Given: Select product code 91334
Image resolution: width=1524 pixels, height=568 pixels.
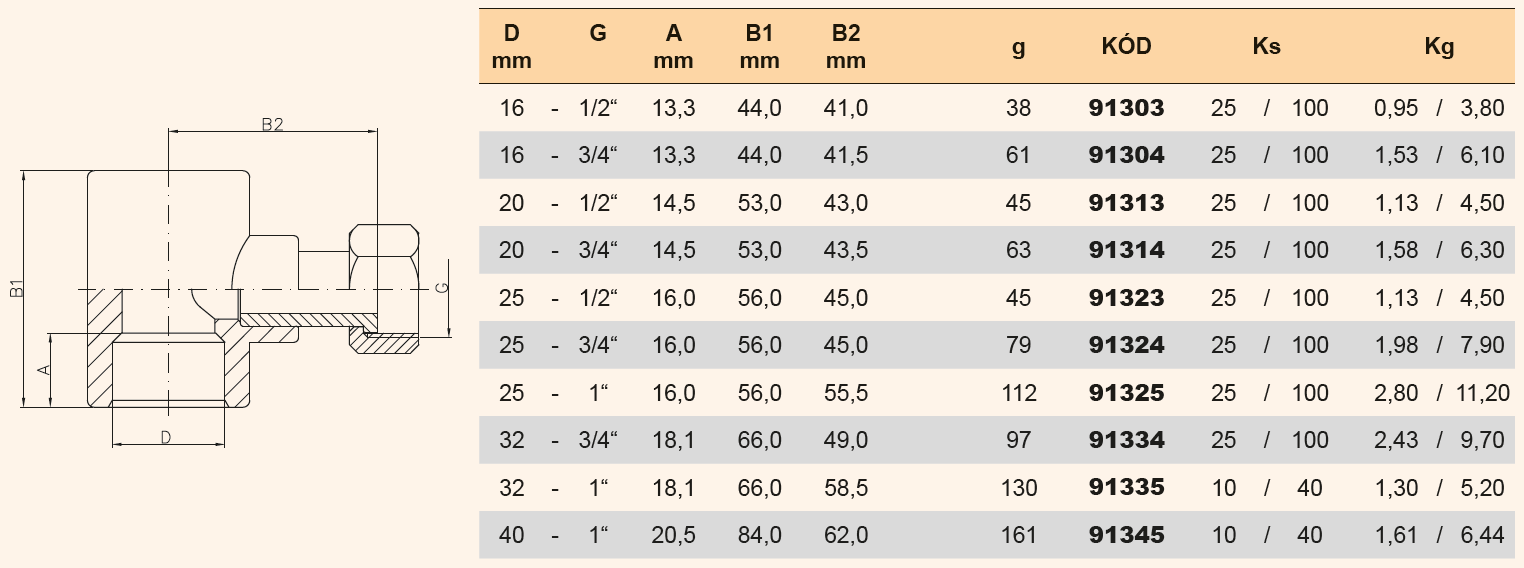Looking at the screenshot, I should 1126,440.
